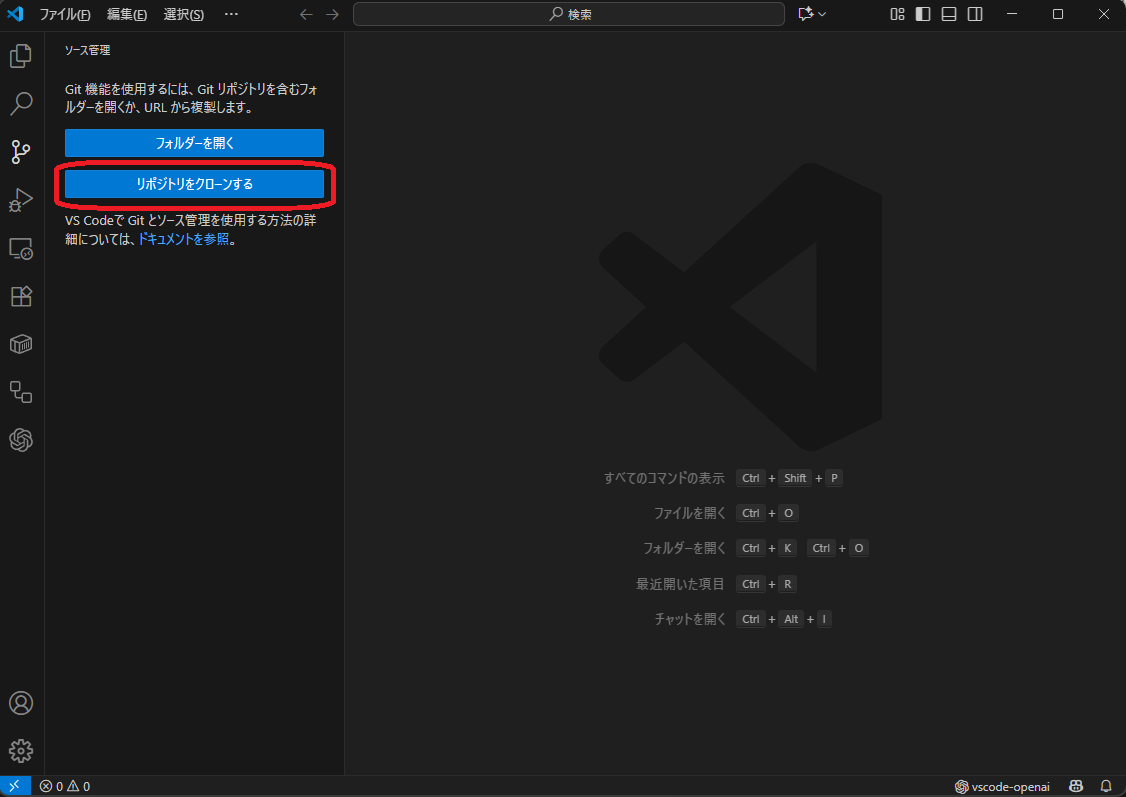Open the Extensions view icon
This screenshot has width=1126, height=797.
(21, 296)
